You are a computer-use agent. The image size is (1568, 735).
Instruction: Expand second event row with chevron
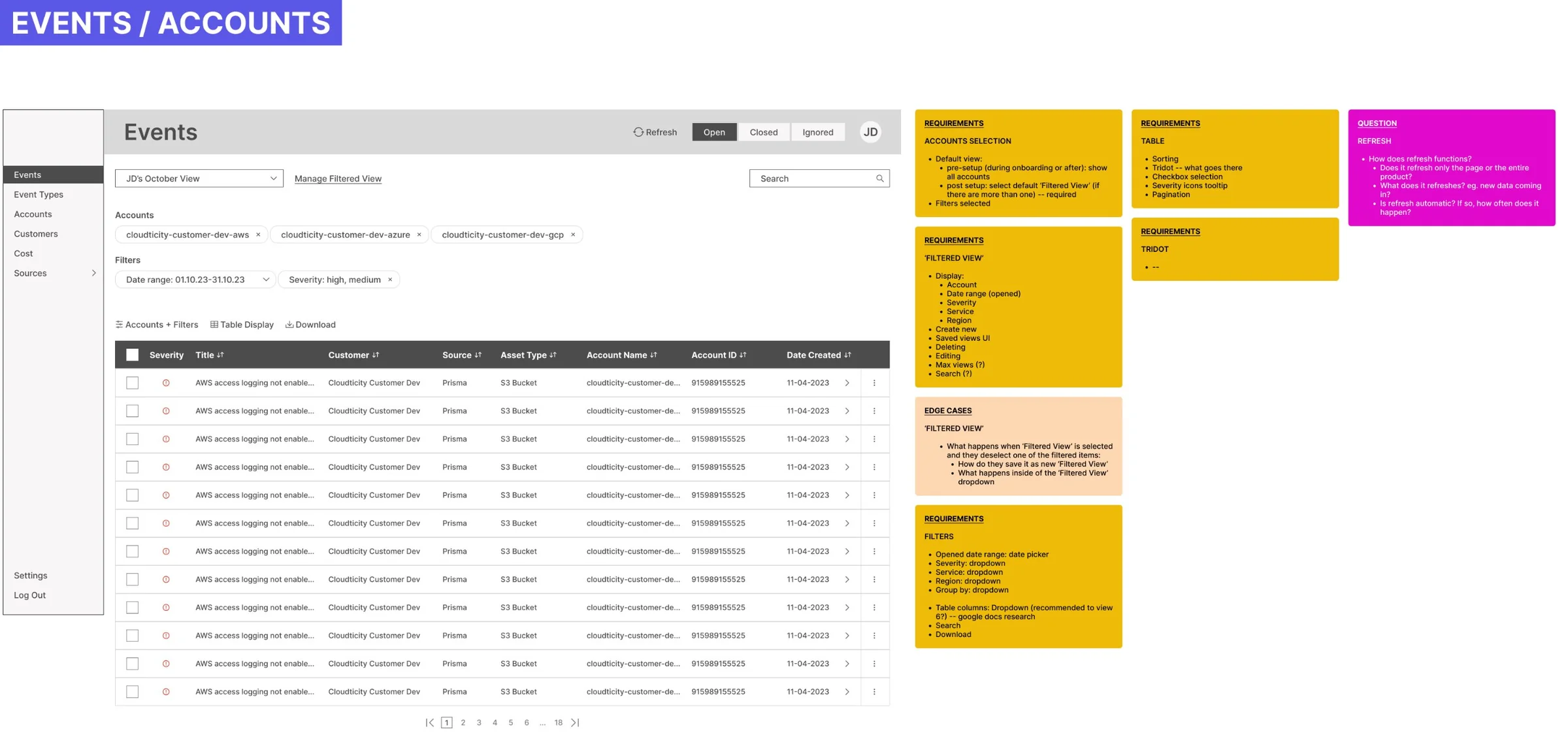pos(847,411)
